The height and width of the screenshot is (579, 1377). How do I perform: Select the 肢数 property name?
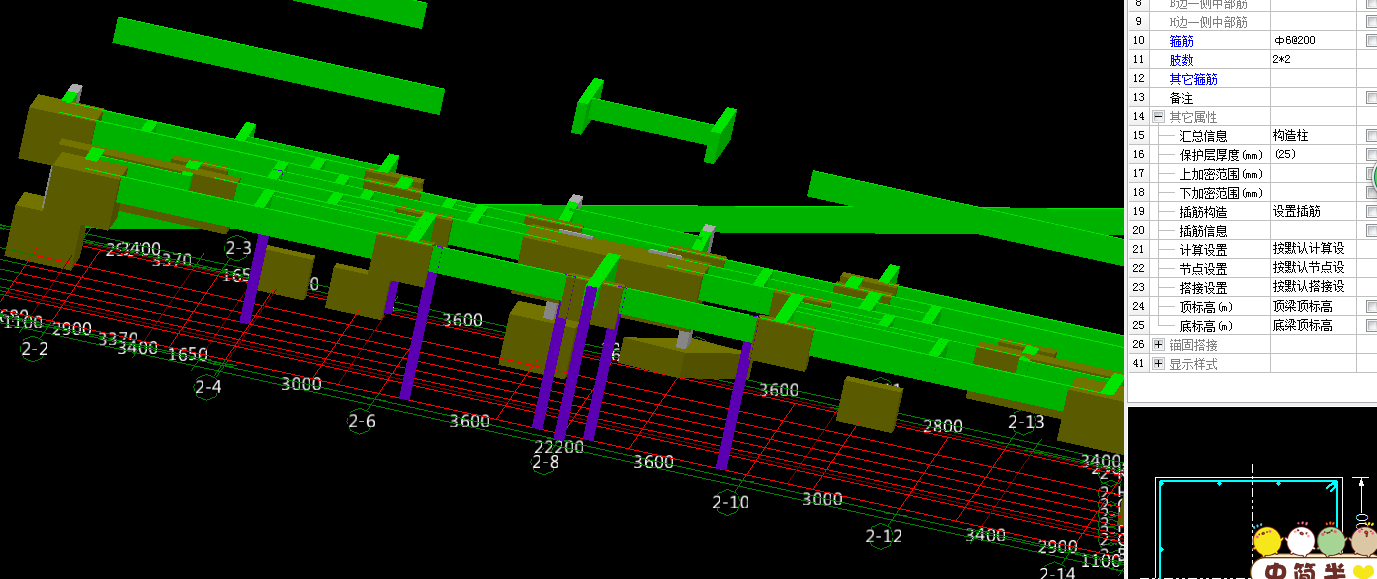click(1181, 60)
